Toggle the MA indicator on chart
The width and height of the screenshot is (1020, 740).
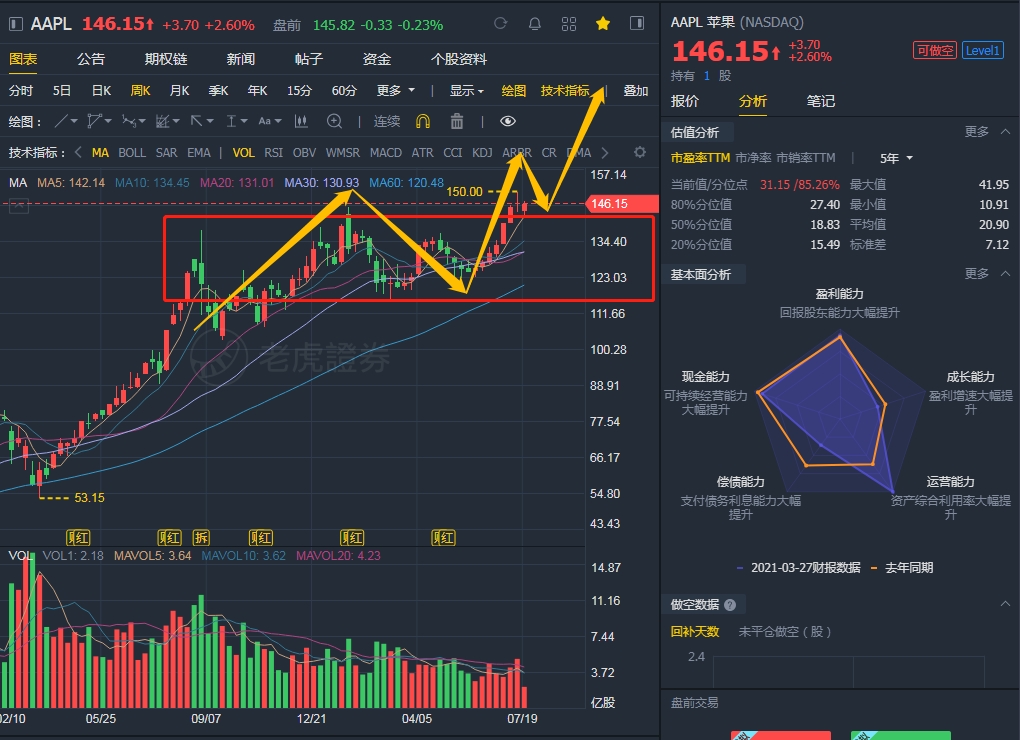[x=100, y=153]
